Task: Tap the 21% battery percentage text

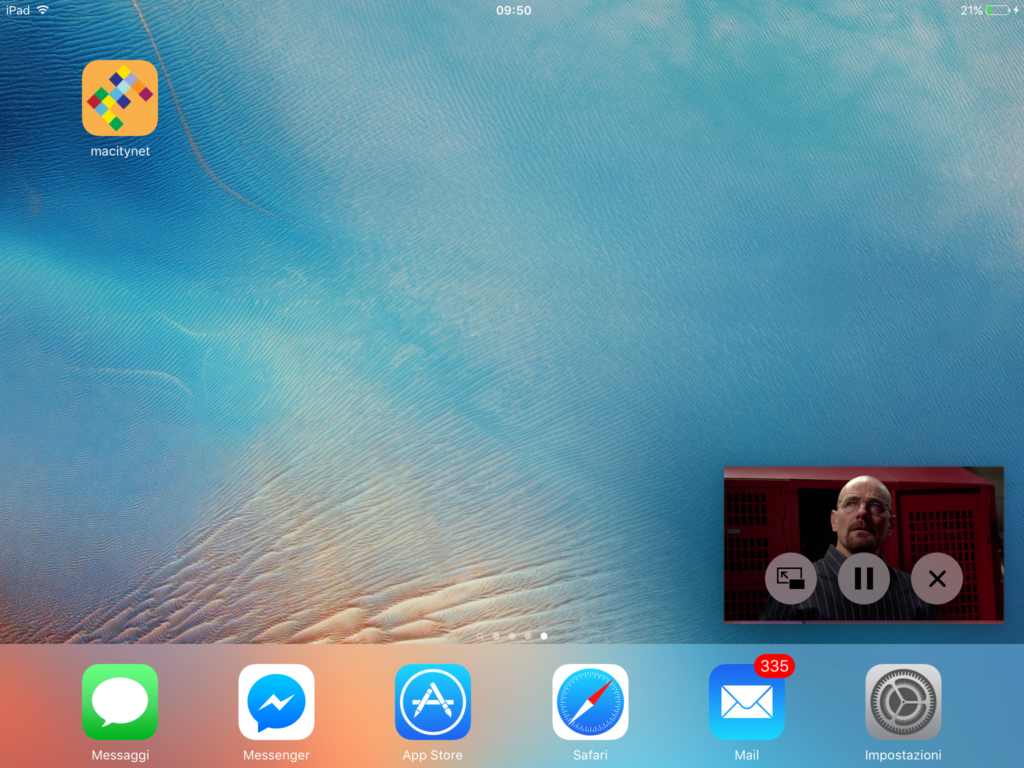Action: 971,10
